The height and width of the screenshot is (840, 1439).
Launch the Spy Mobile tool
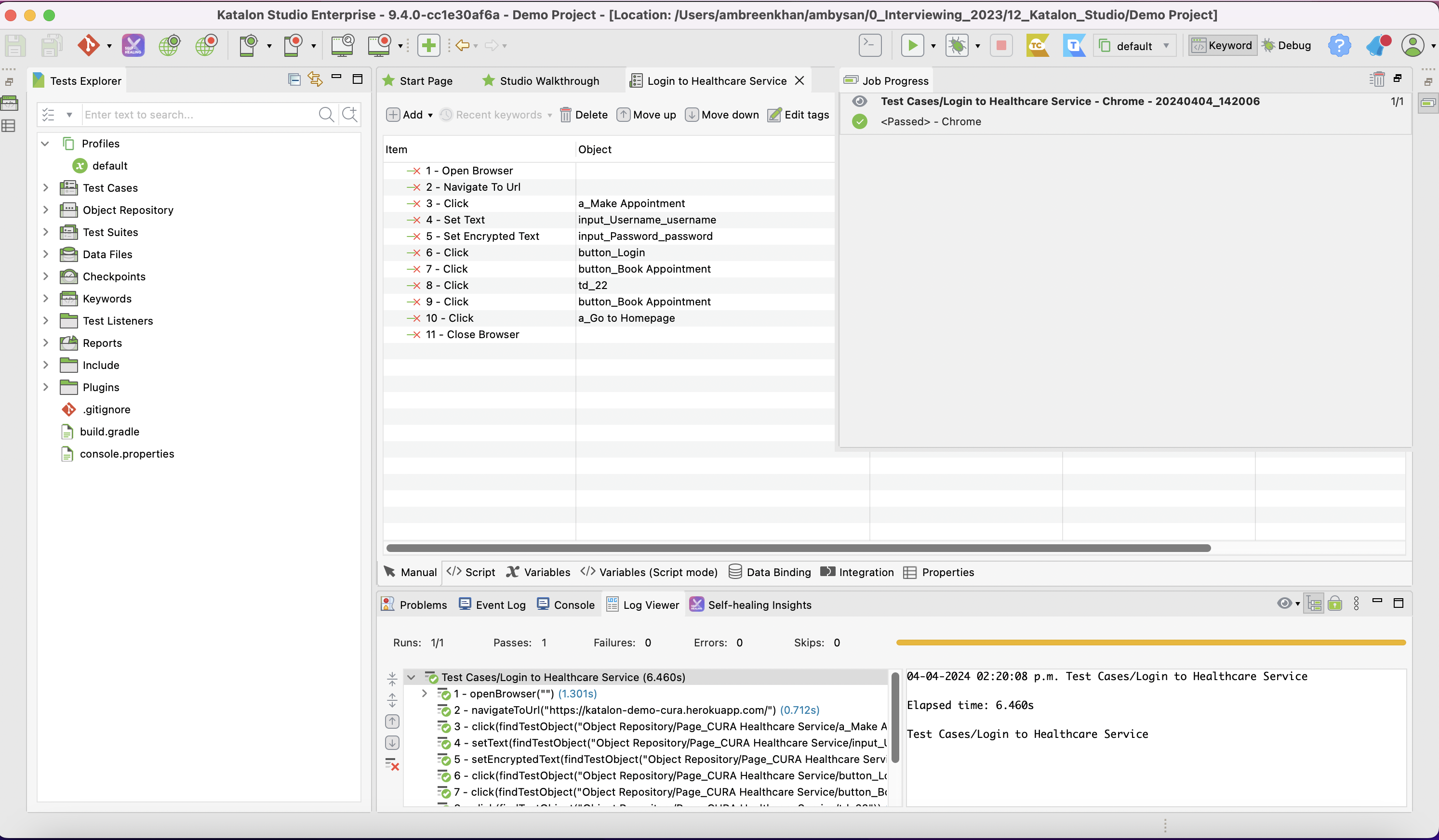(x=249, y=46)
